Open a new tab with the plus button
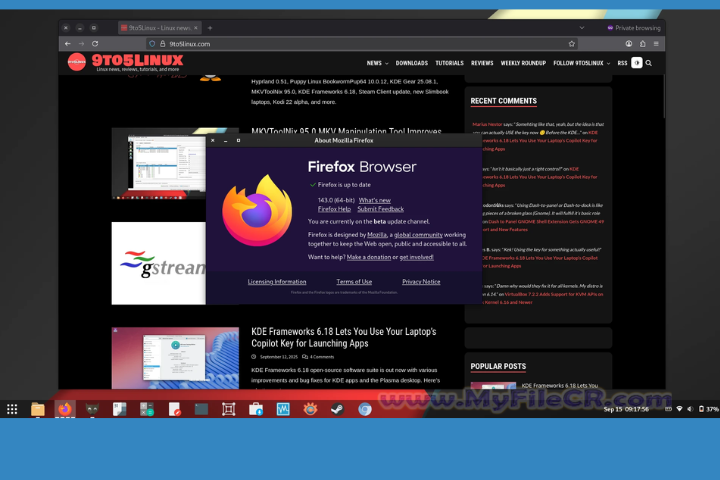Image resolution: width=720 pixels, height=480 pixels. click(210, 28)
